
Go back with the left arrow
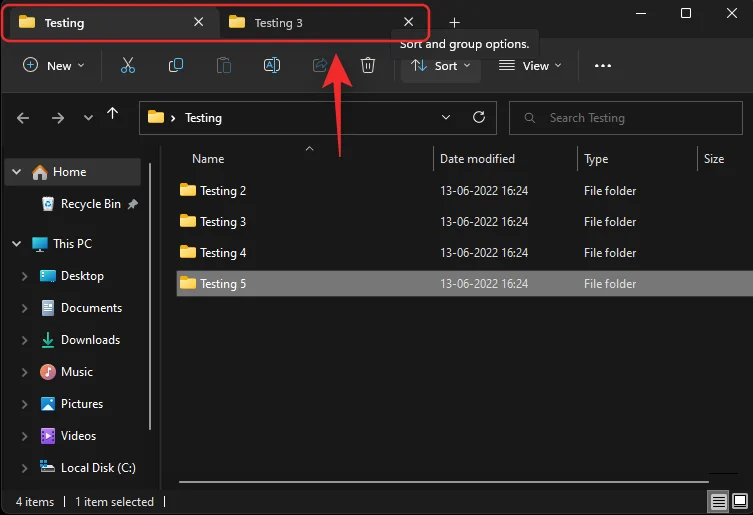coord(23,118)
